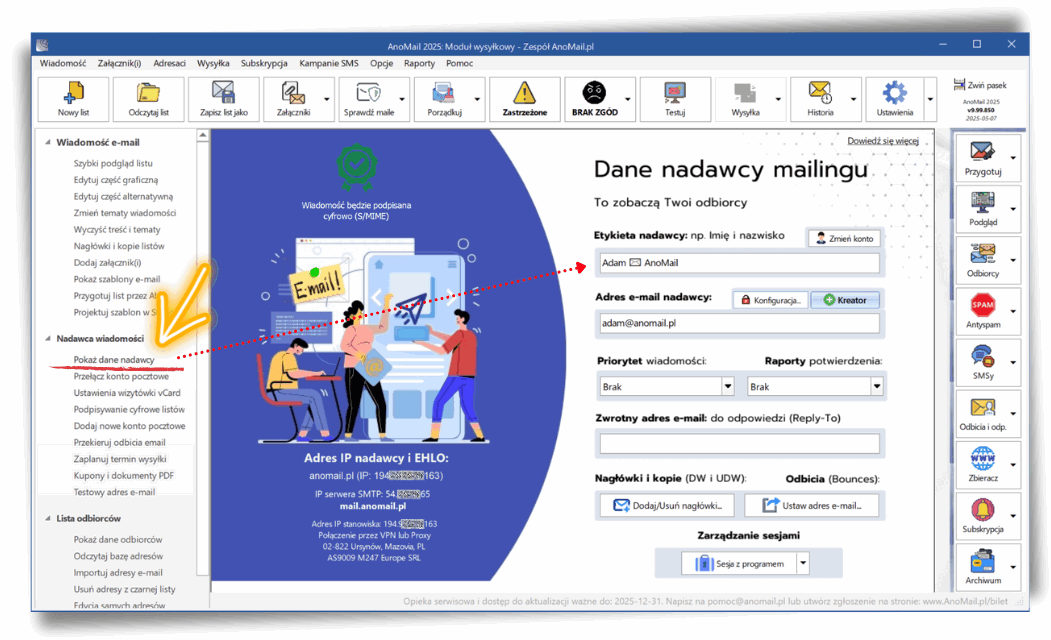Select Podpisywanie cyfrowe listów tree item
The width and height of the screenshot is (1051, 640).
(x=129, y=409)
